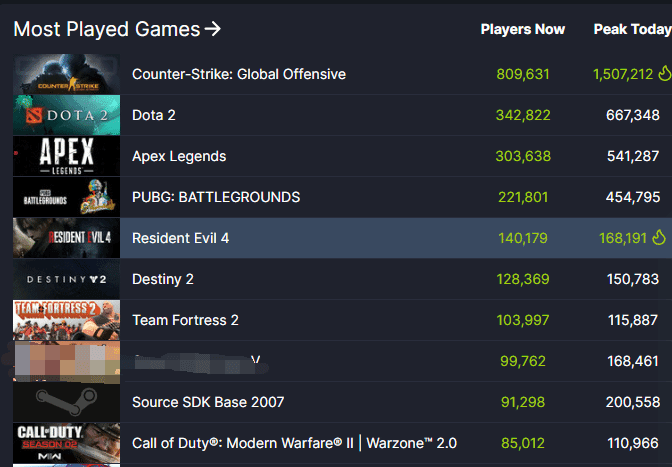This screenshot has width=672, height=467.
Task: Open the Resident Evil 4 thumbnail
Action: [66, 238]
